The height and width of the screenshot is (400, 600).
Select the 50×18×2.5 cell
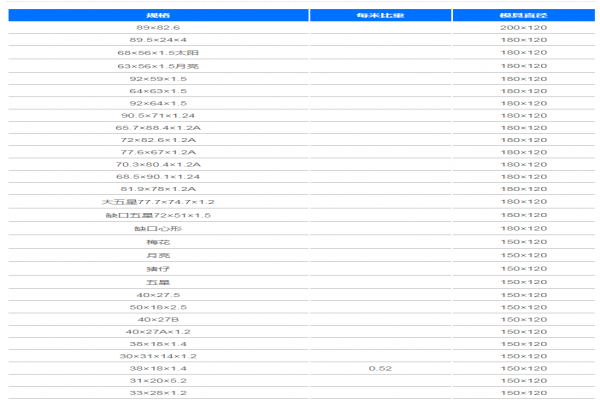point(158,307)
